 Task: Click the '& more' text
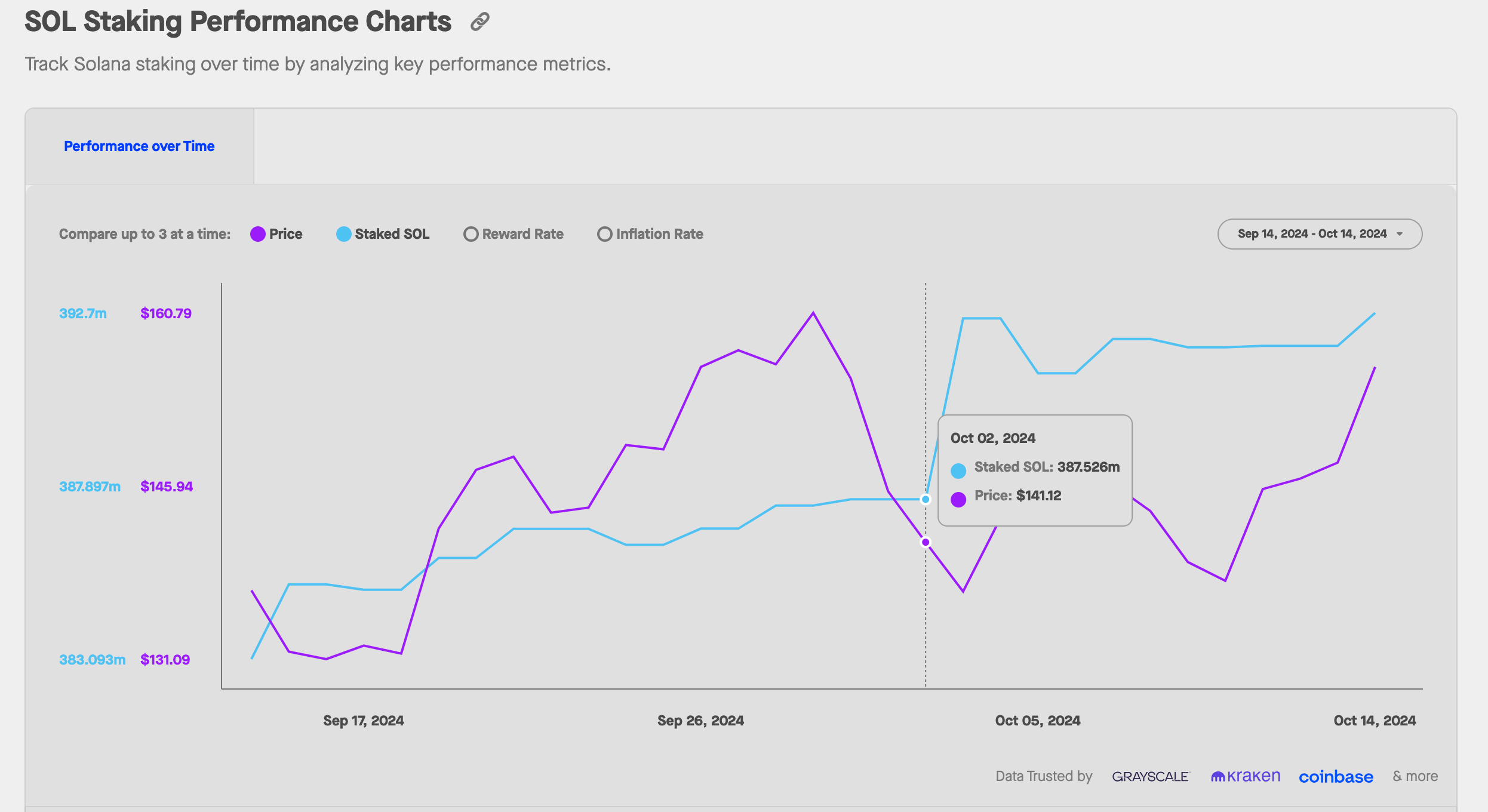[1415, 776]
